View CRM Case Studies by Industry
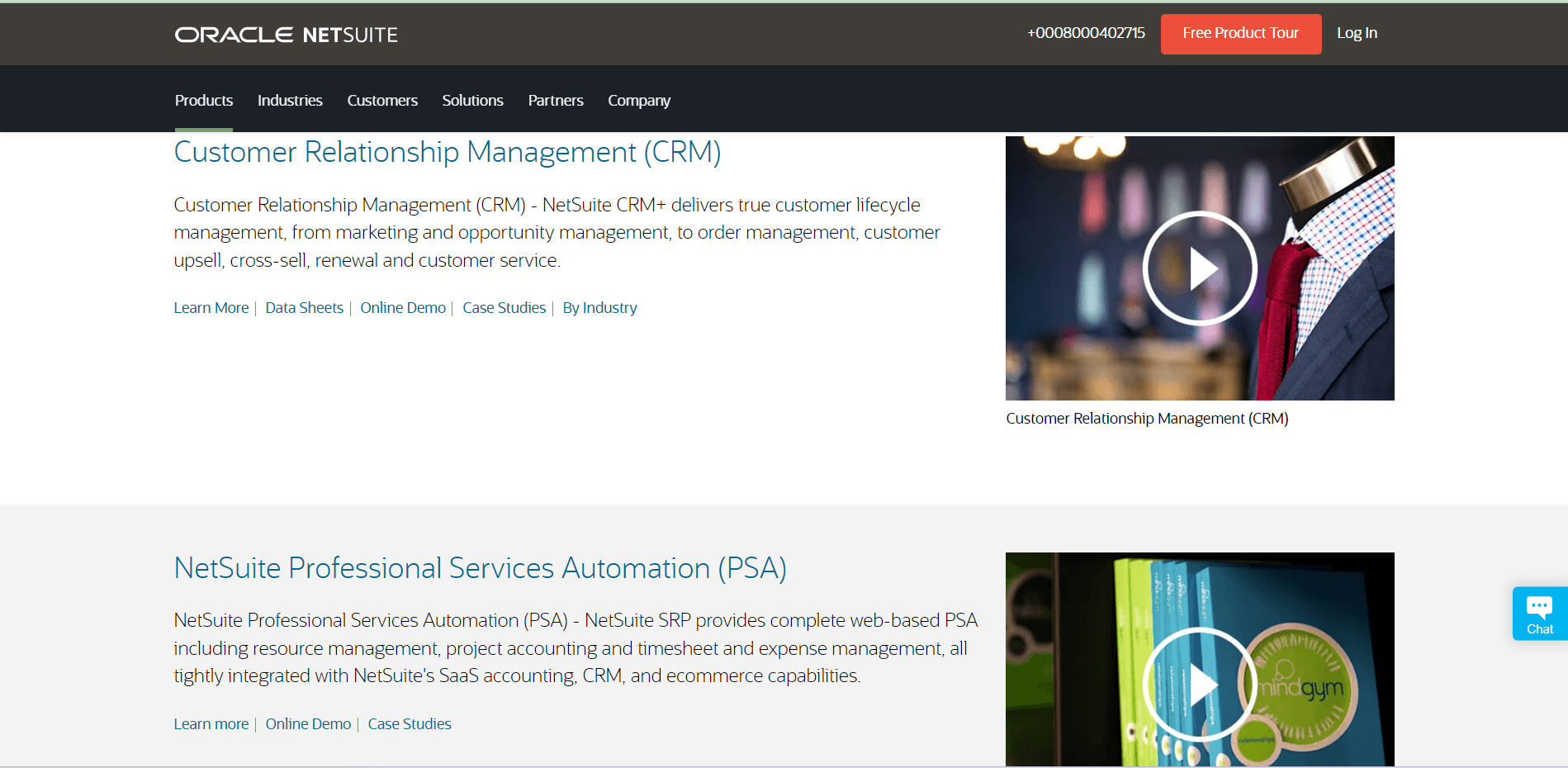This screenshot has width=1568, height=768. pos(599,307)
